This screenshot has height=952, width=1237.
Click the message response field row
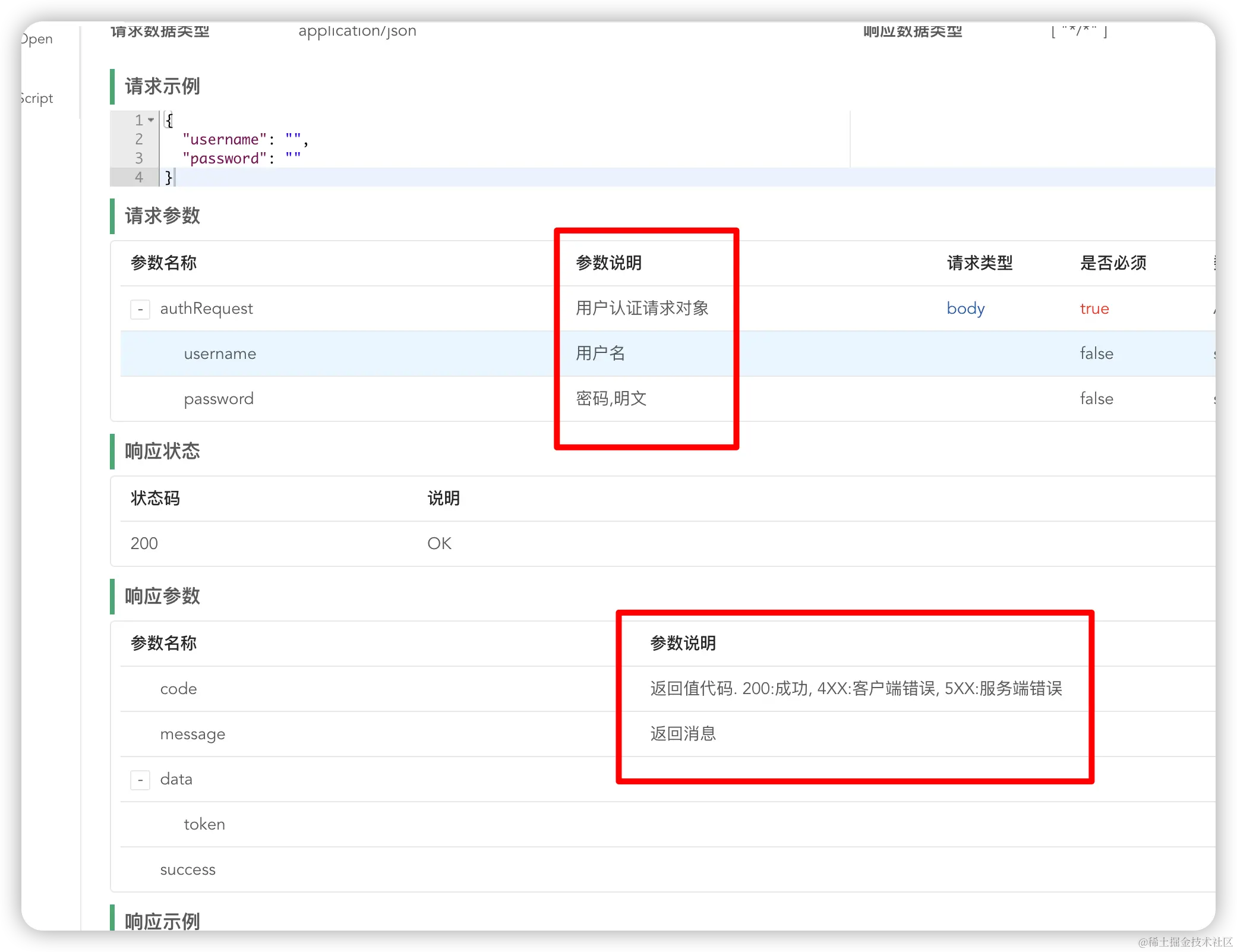click(193, 734)
